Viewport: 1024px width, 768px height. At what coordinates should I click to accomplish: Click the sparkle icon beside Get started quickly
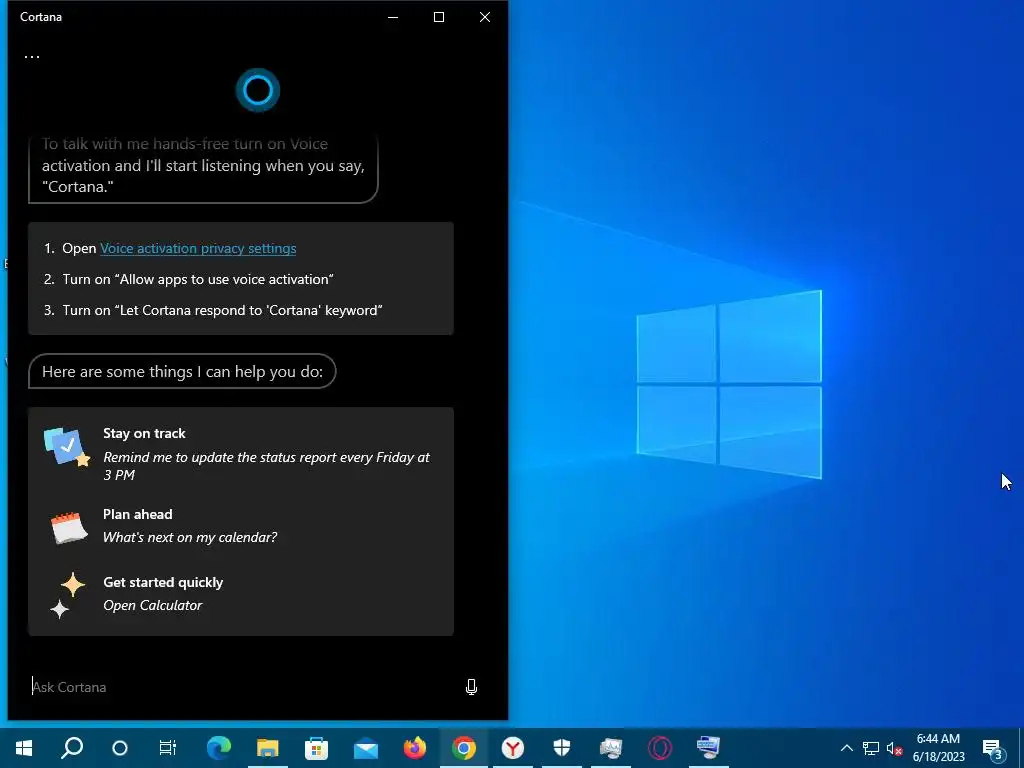pos(68,595)
